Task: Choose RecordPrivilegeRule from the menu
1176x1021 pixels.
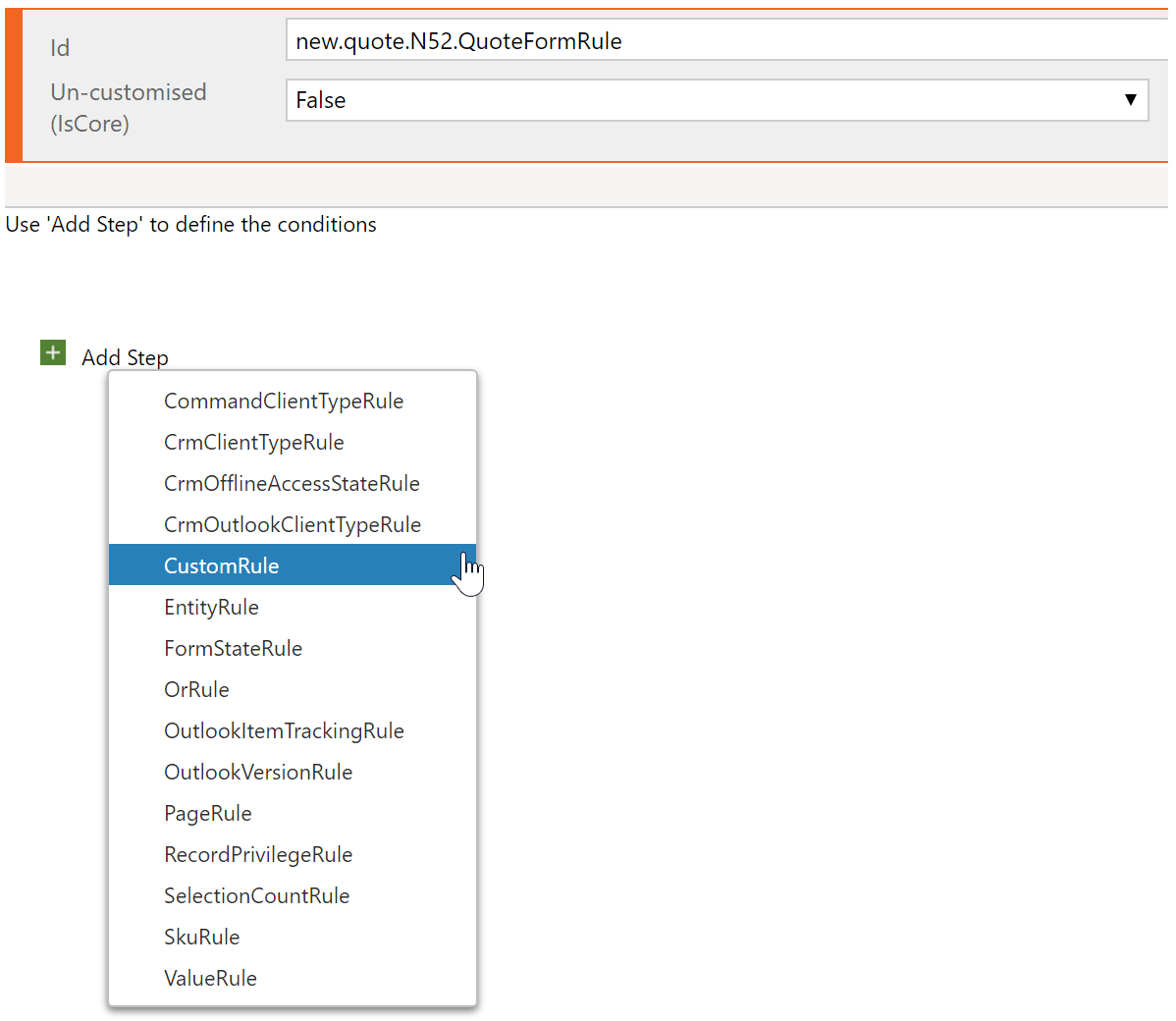Action: pyautogui.click(x=258, y=854)
